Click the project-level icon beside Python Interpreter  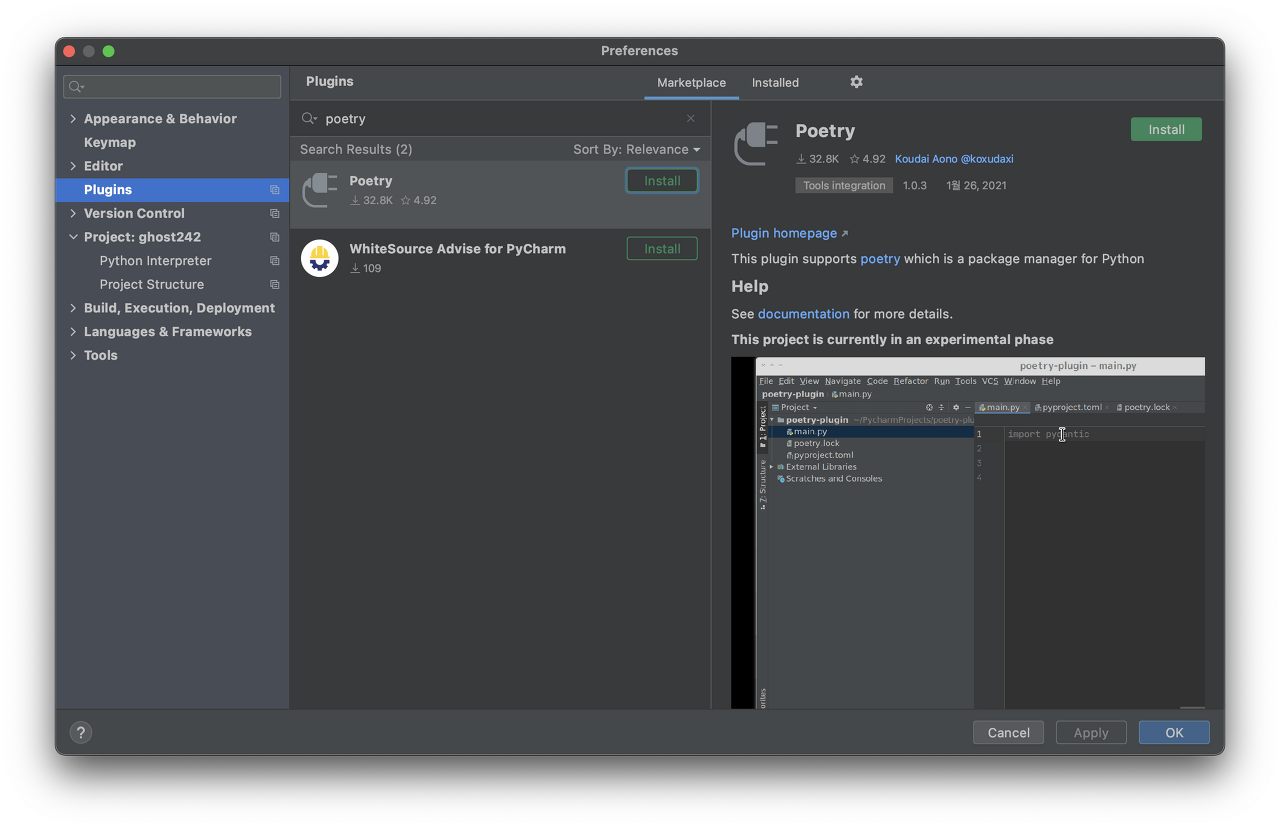tap(275, 261)
